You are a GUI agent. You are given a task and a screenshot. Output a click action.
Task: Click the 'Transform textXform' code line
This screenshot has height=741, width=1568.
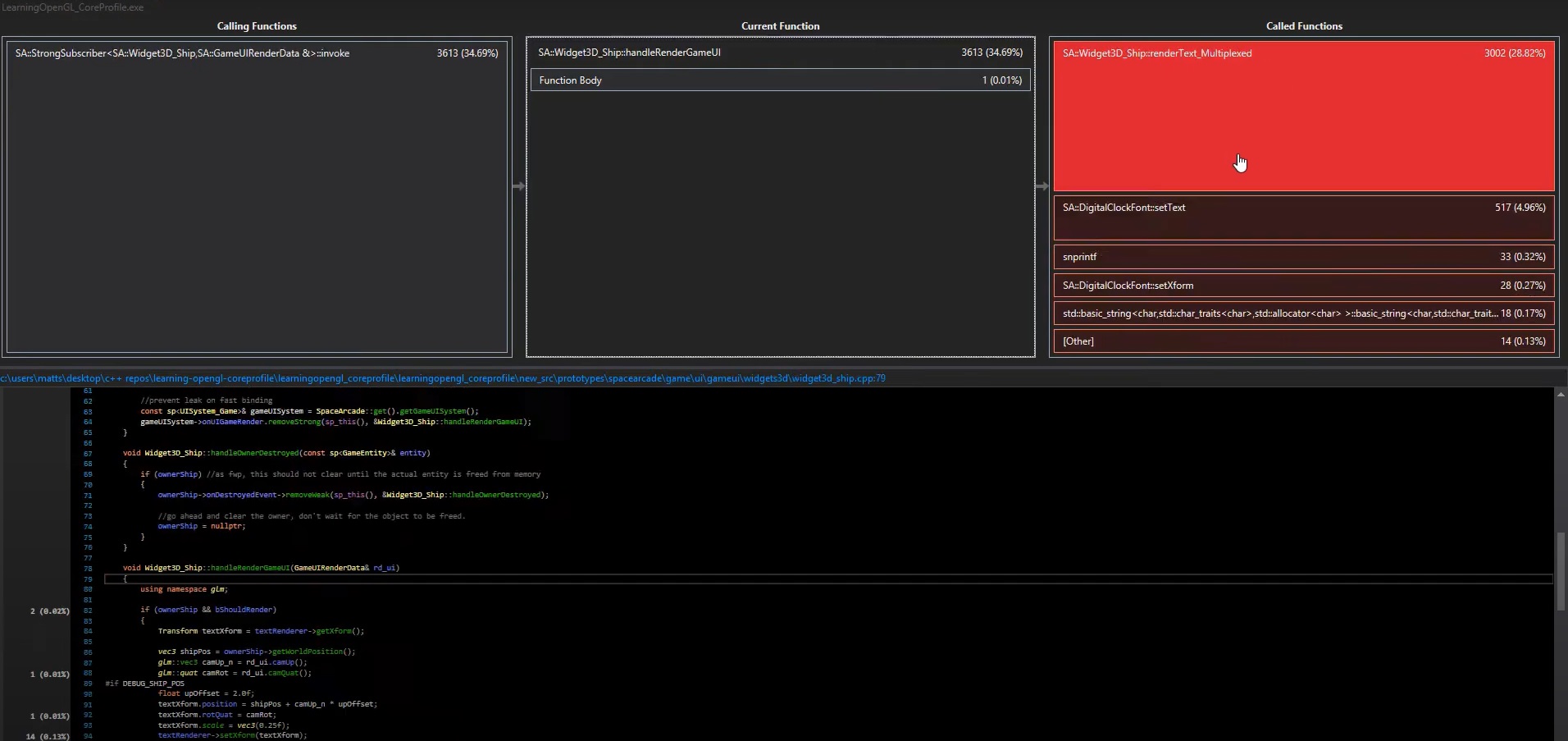[x=261, y=631]
